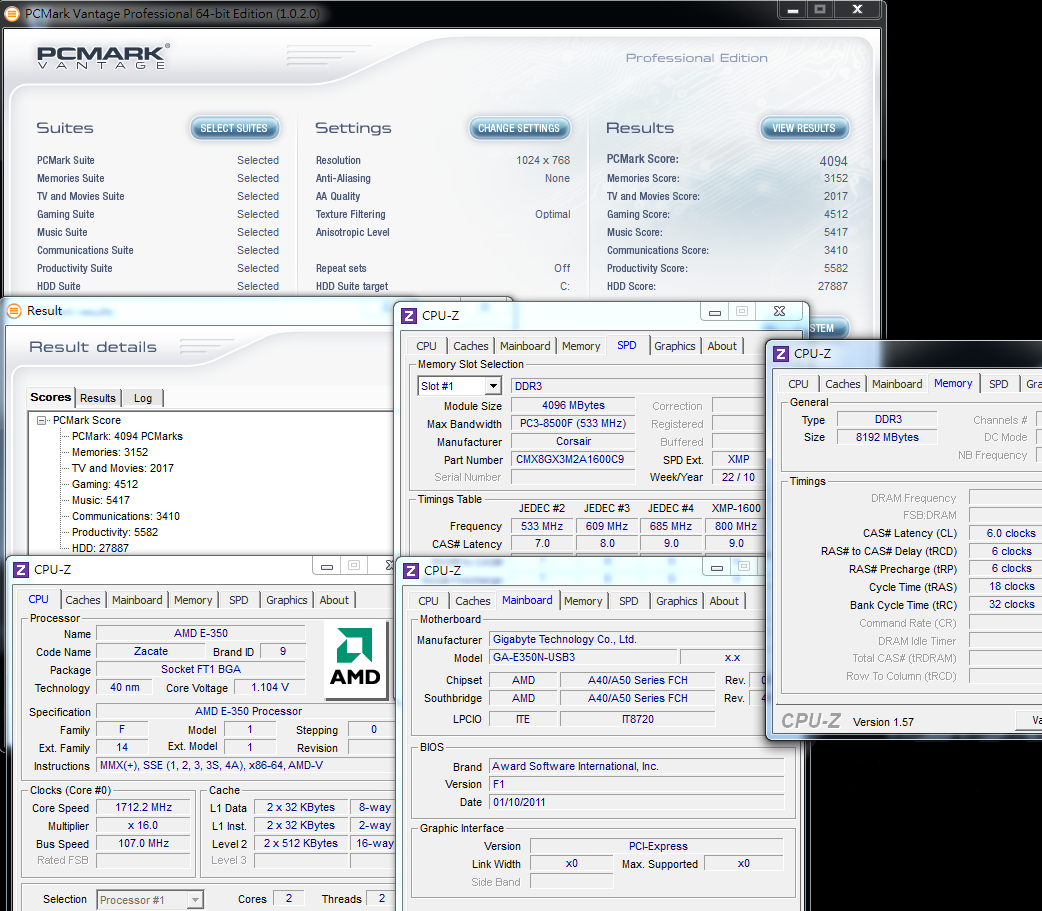Select About tab in CPU-Z SPD window

tap(722, 346)
